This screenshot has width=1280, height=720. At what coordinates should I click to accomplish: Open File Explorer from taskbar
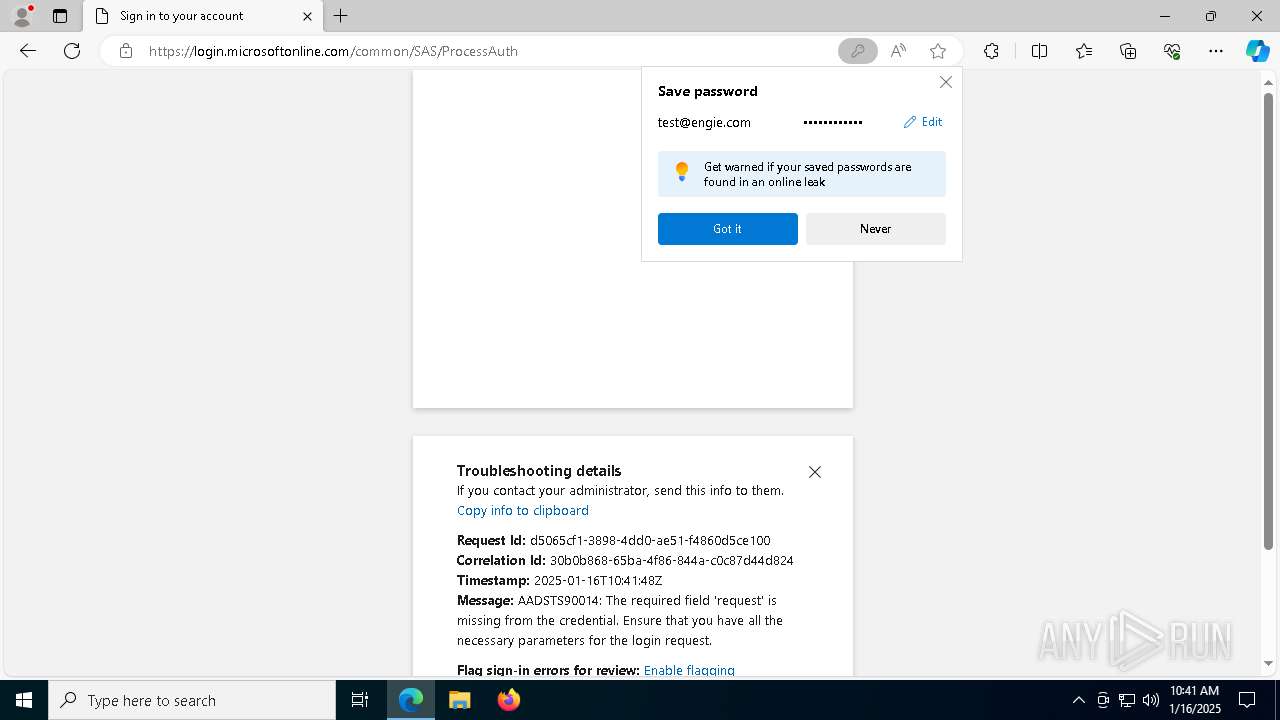tap(459, 700)
